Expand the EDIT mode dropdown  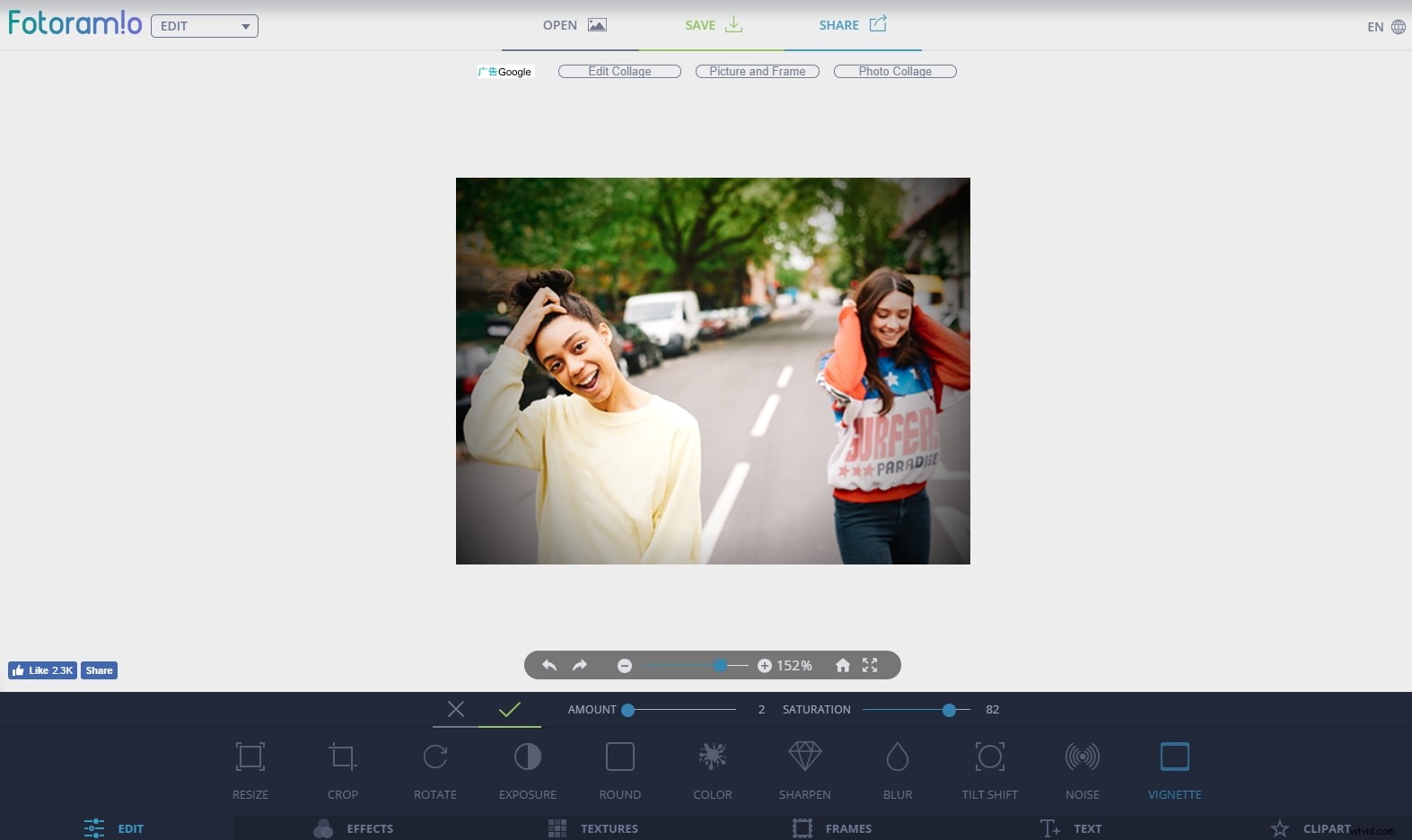205,26
